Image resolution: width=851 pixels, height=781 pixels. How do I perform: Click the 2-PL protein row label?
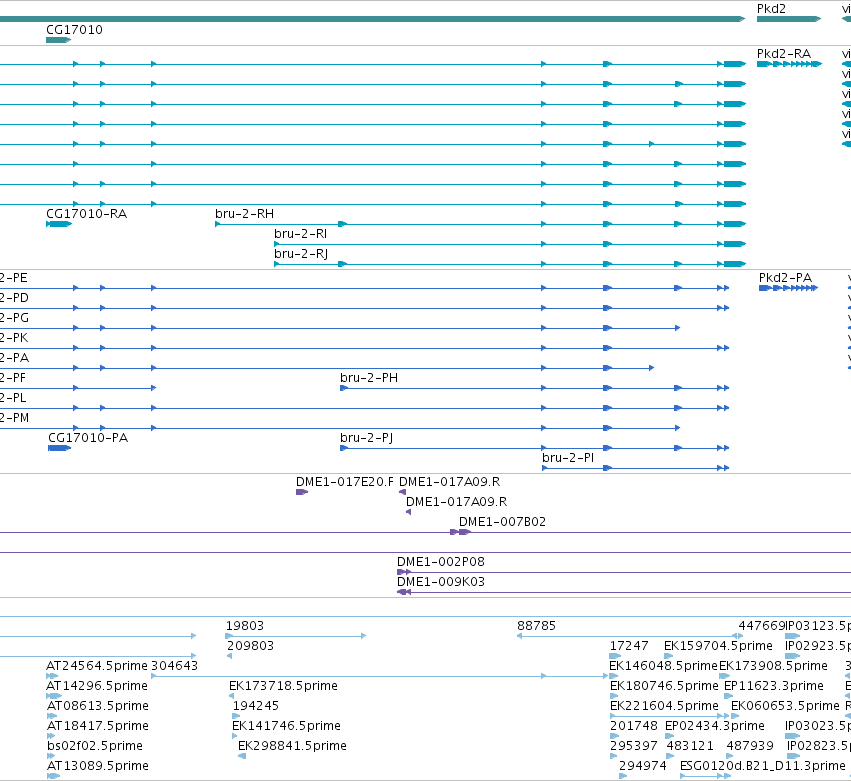point(13,398)
